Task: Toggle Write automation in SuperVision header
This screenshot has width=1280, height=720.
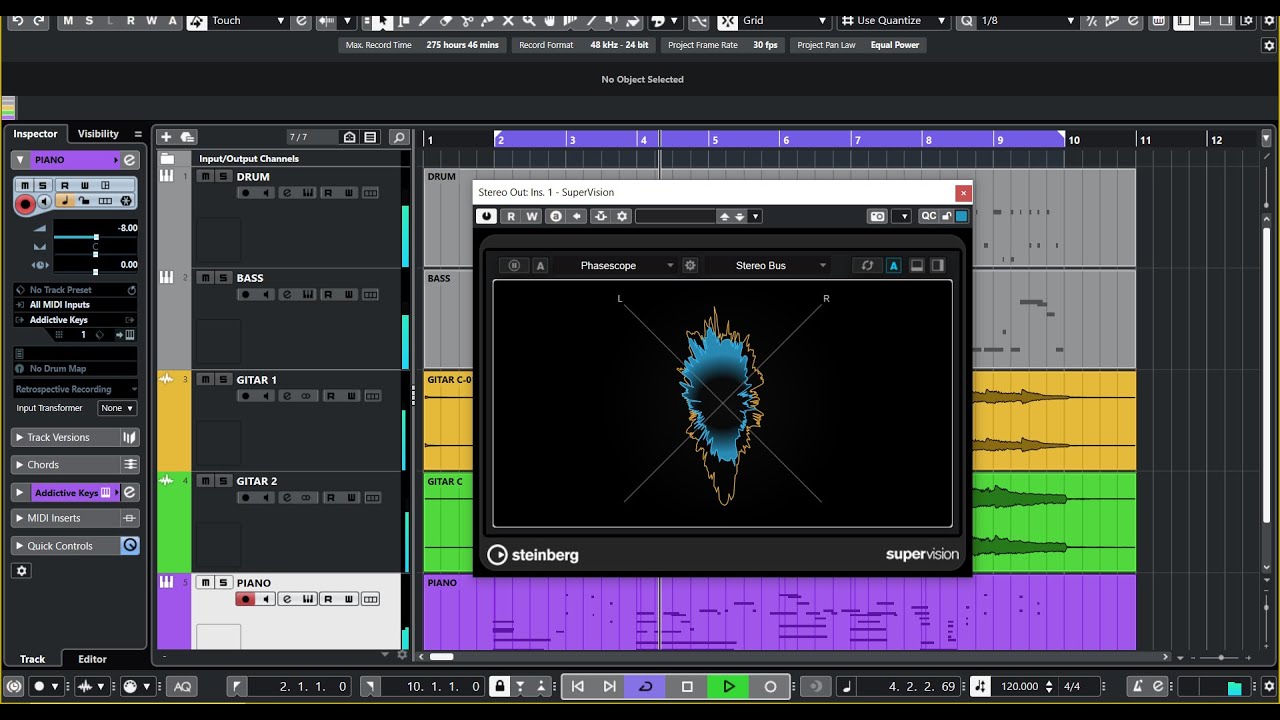Action: click(532, 216)
